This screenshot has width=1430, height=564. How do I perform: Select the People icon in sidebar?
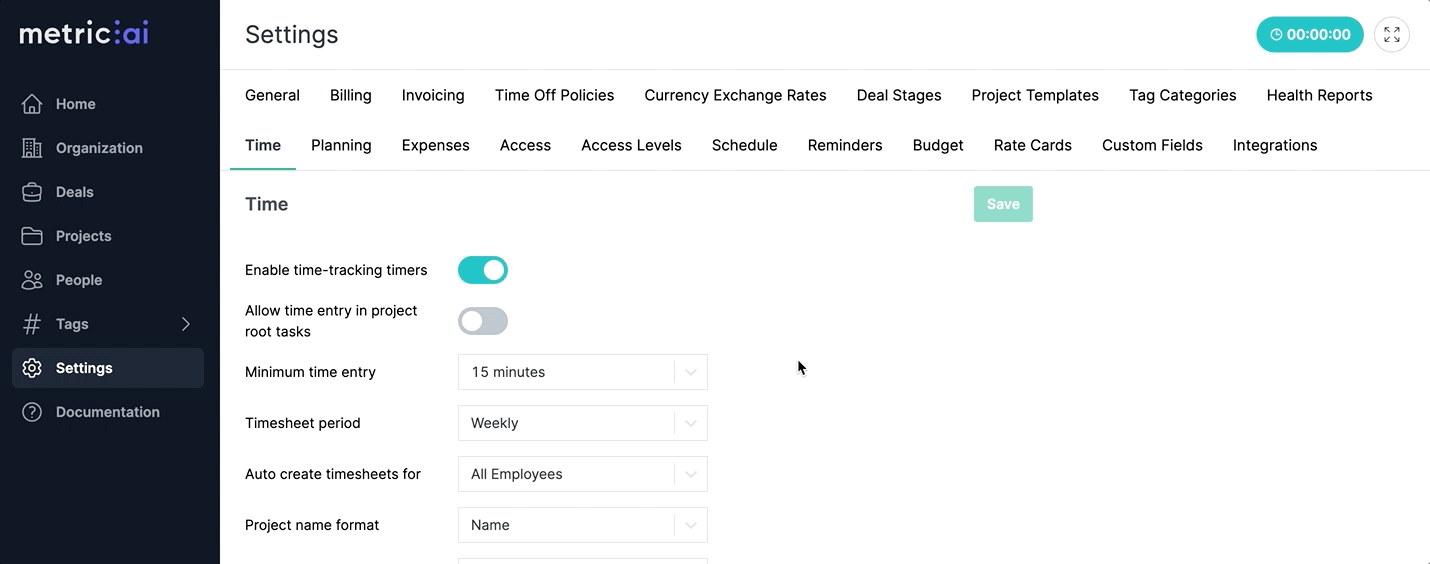tap(32, 280)
